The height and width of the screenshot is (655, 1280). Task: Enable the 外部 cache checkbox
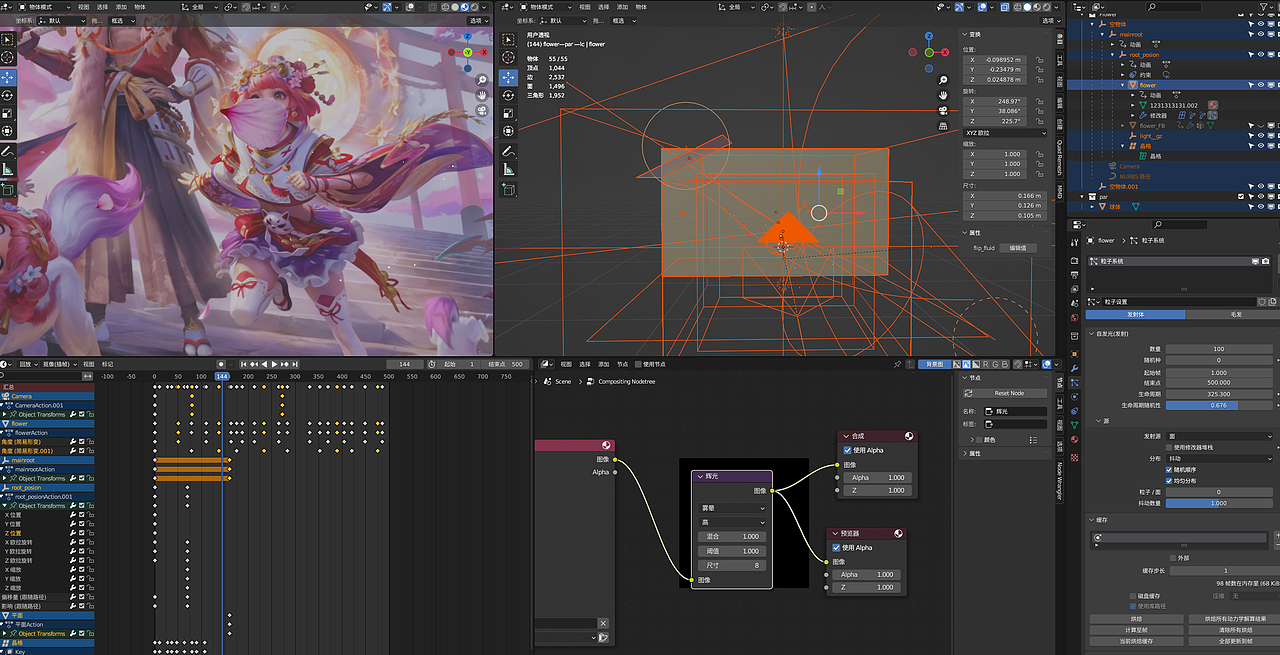click(x=1173, y=558)
